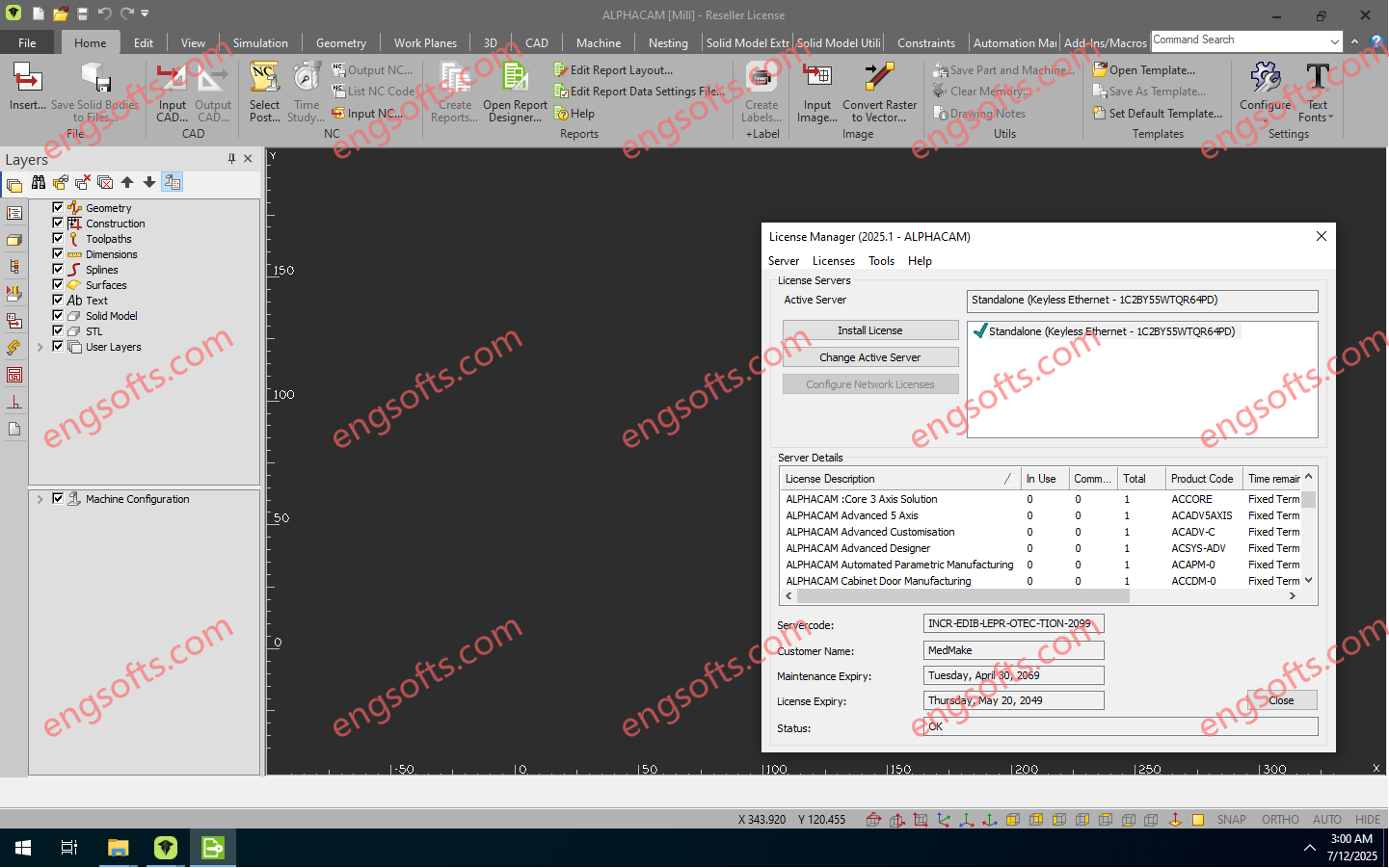Viewport: 1389px width, 868px height.
Task: Open Quick Access Toolbar customize dropdown
Action: pyautogui.click(x=145, y=13)
